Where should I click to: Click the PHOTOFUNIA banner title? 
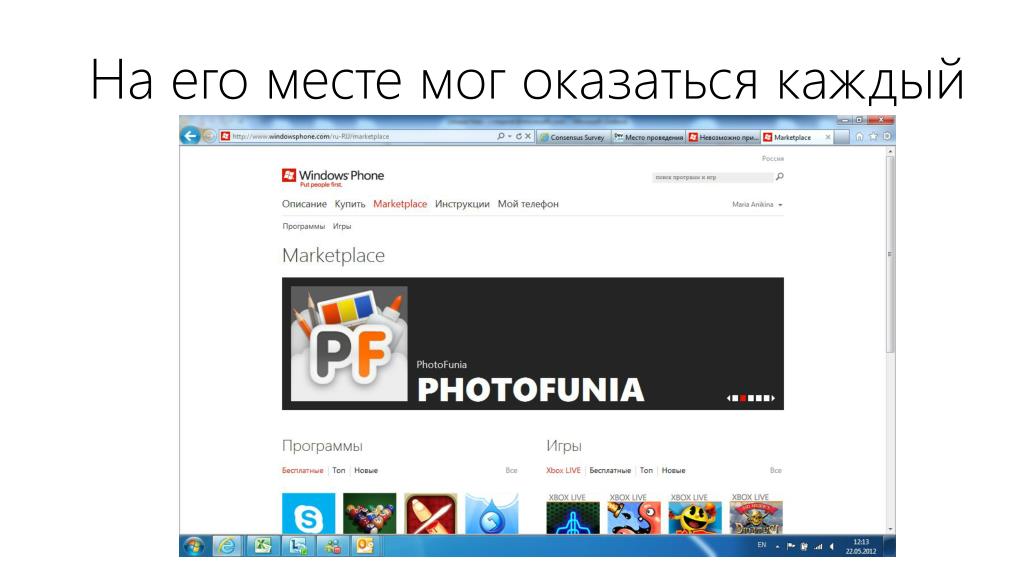click(530, 389)
